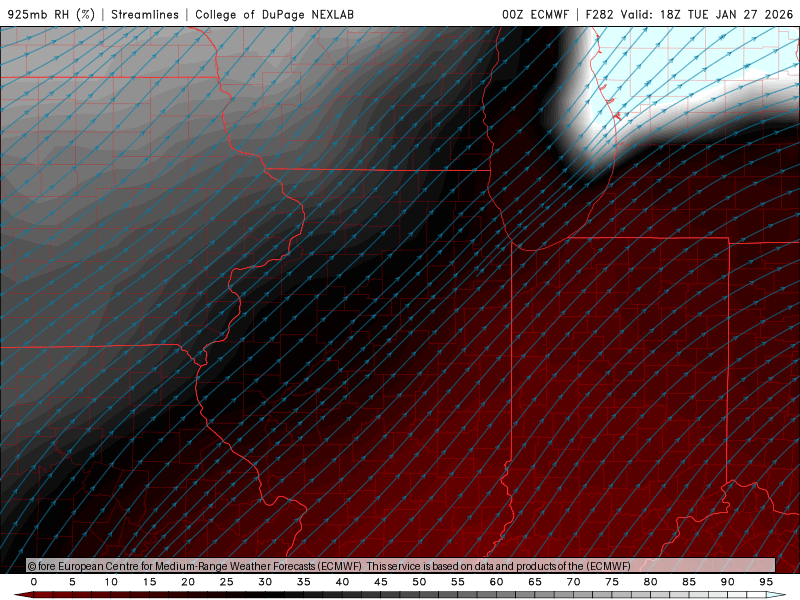Click the 'F282' forecast hour label
This screenshot has width=800, height=600.
pyautogui.click(x=599, y=14)
